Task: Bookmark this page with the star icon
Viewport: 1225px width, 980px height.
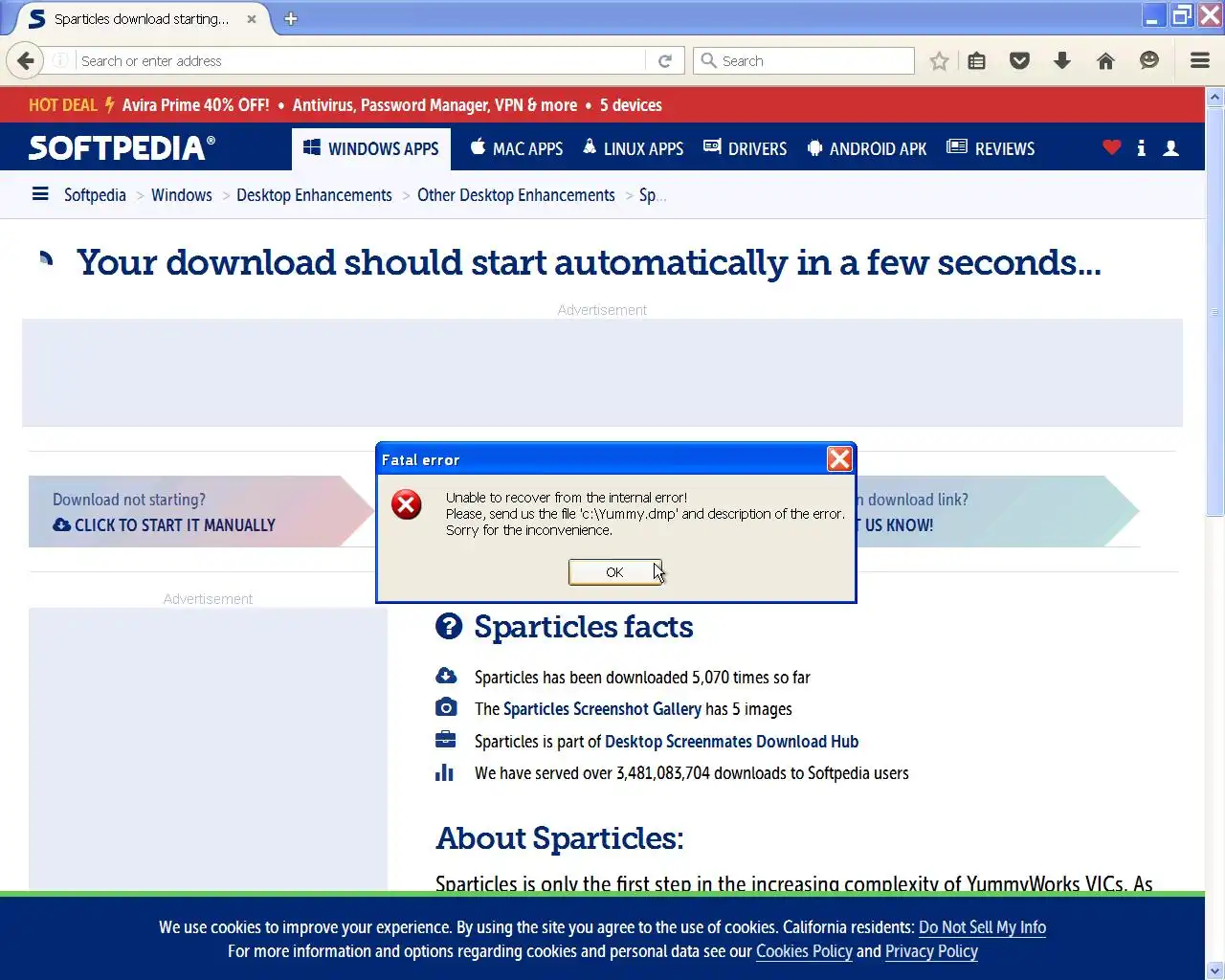Action: coord(939,60)
